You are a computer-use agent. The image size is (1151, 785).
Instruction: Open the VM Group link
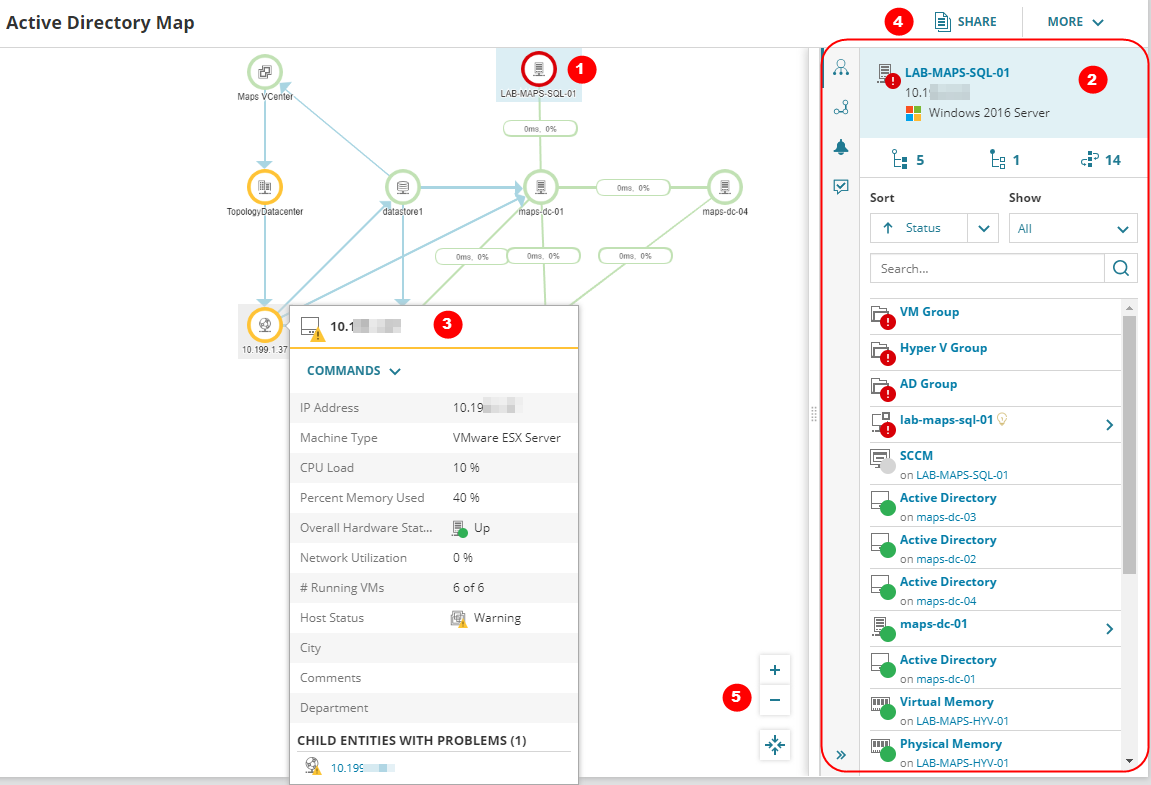[x=929, y=312]
